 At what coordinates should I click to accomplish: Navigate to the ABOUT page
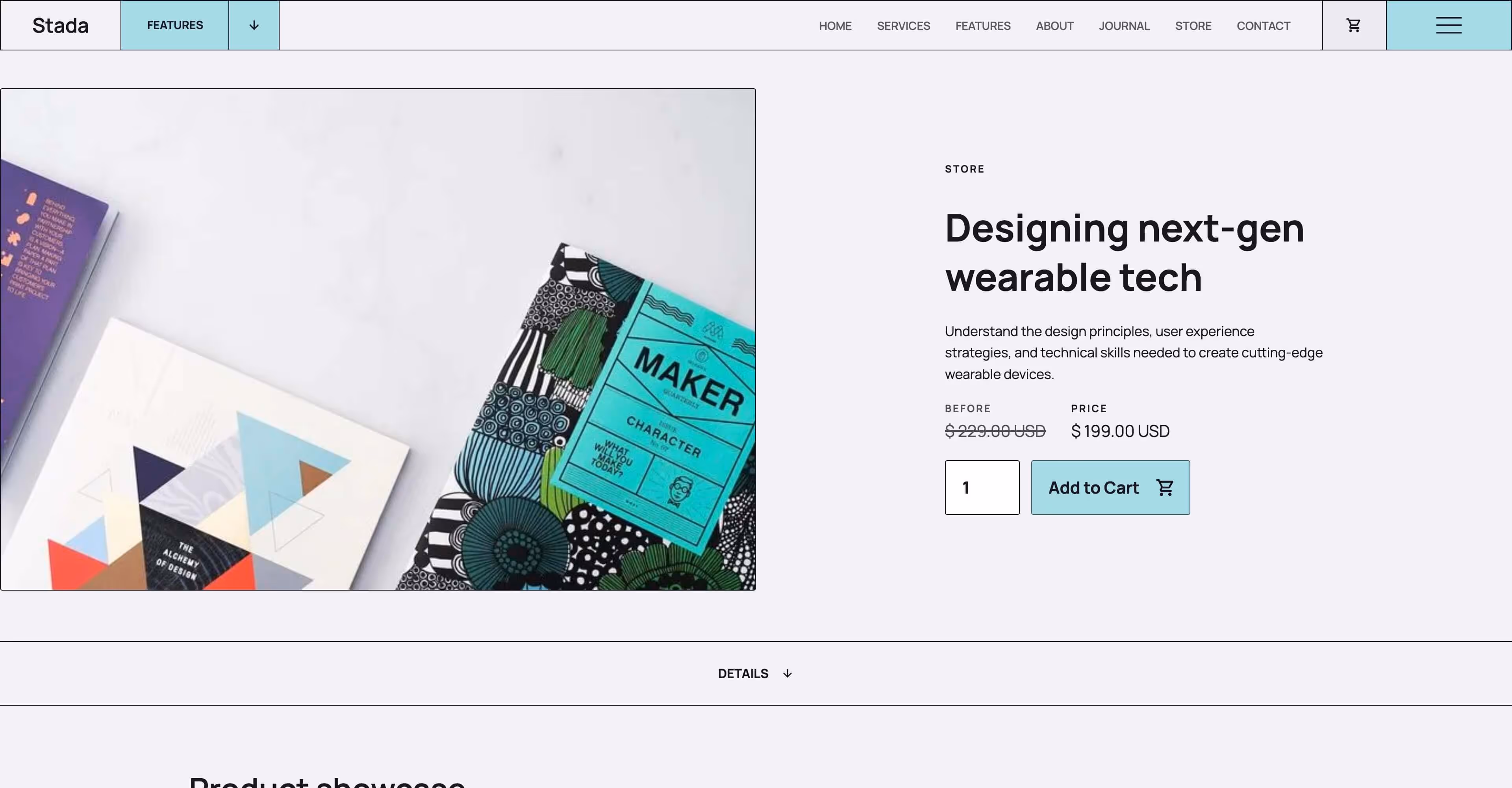(x=1055, y=26)
